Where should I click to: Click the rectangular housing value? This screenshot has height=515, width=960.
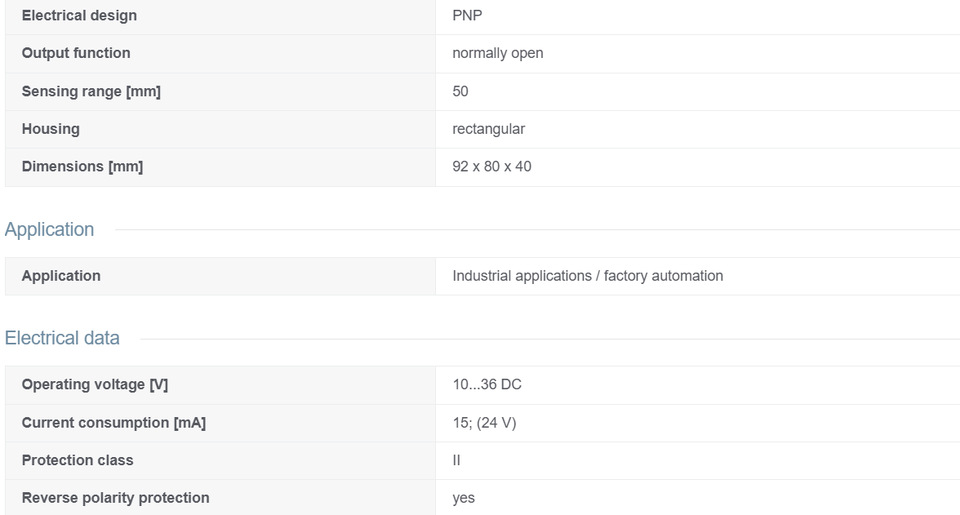[489, 129]
